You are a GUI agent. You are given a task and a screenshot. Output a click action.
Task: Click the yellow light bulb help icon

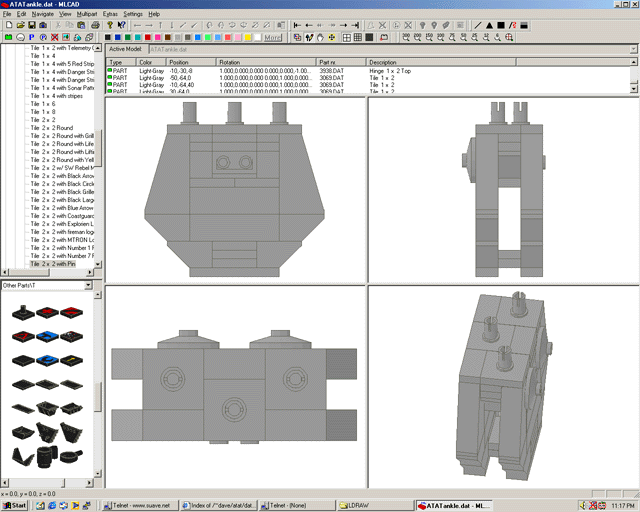(110, 25)
